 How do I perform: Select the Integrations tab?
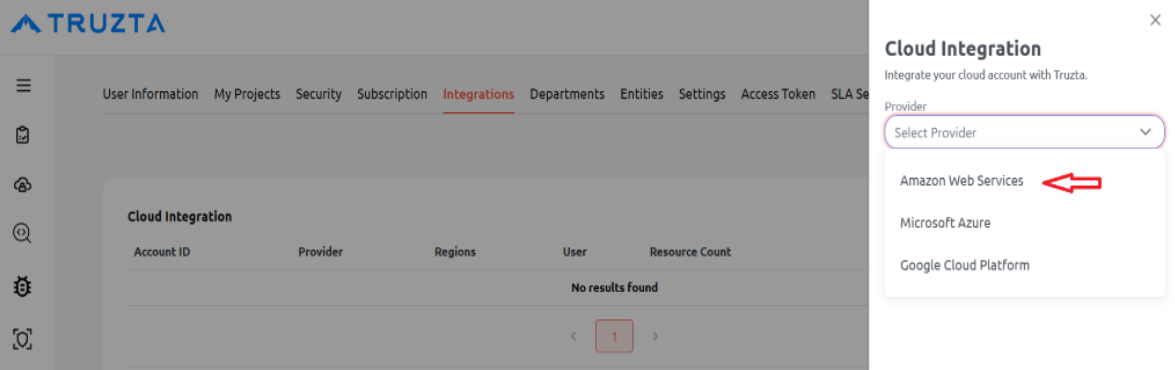[x=479, y=94]
